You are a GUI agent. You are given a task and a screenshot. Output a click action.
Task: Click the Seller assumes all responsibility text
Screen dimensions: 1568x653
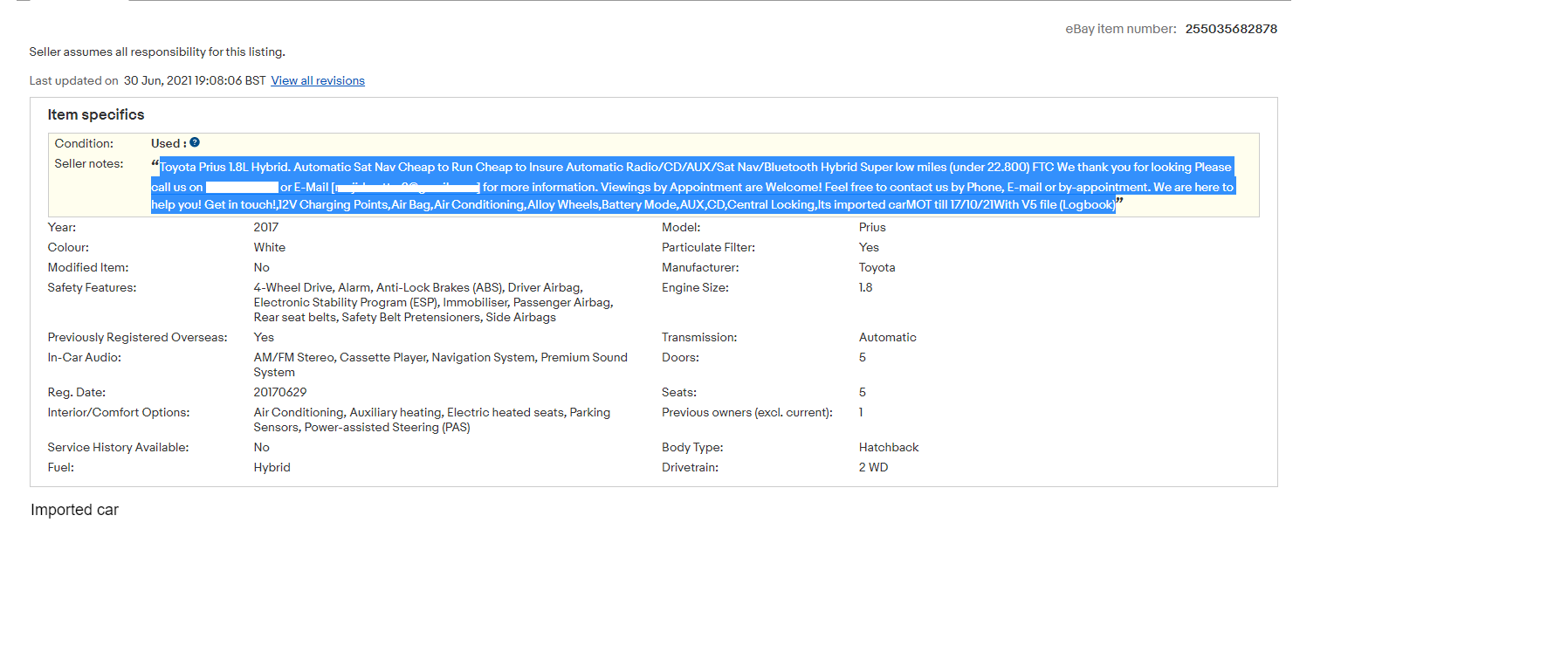tap(157, 52)
